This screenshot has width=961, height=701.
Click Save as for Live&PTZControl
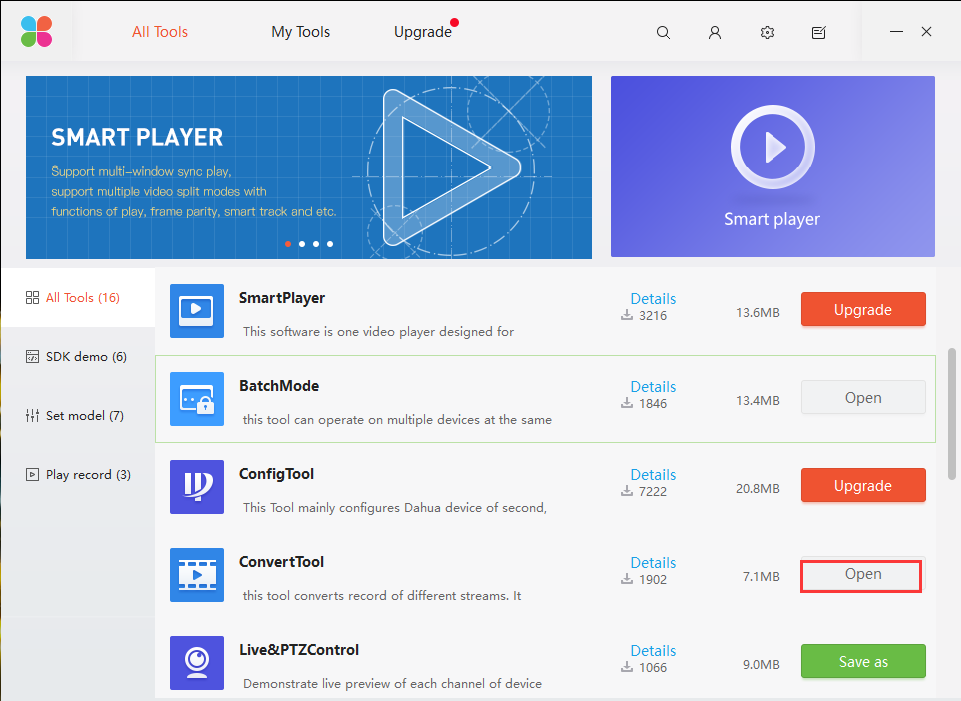[863, 661]
